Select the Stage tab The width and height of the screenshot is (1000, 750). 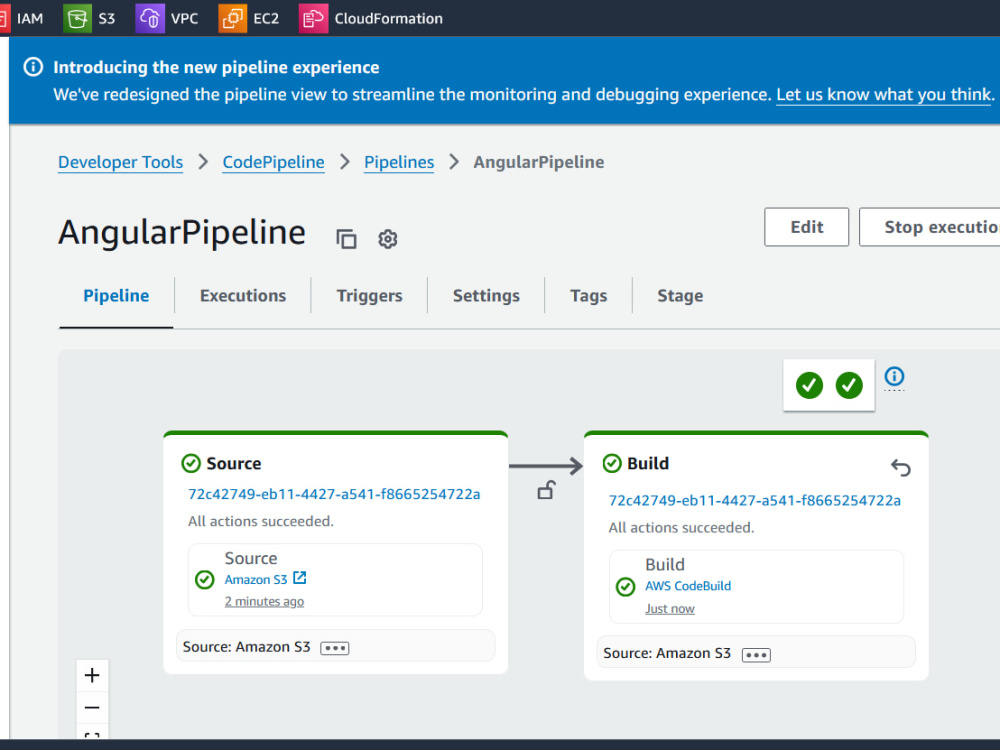click(680, 296)
